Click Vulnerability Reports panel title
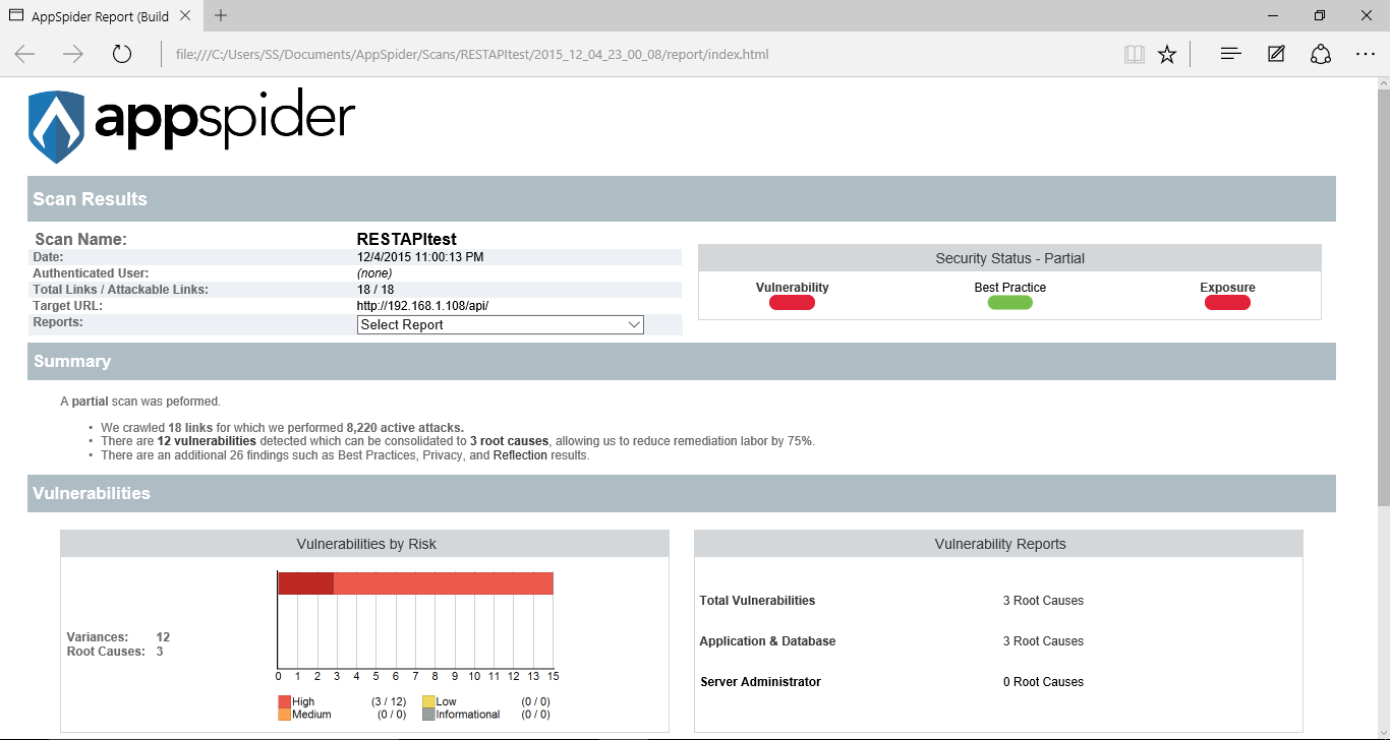The image size is (1394, 744). click(x=1000, y=544)
